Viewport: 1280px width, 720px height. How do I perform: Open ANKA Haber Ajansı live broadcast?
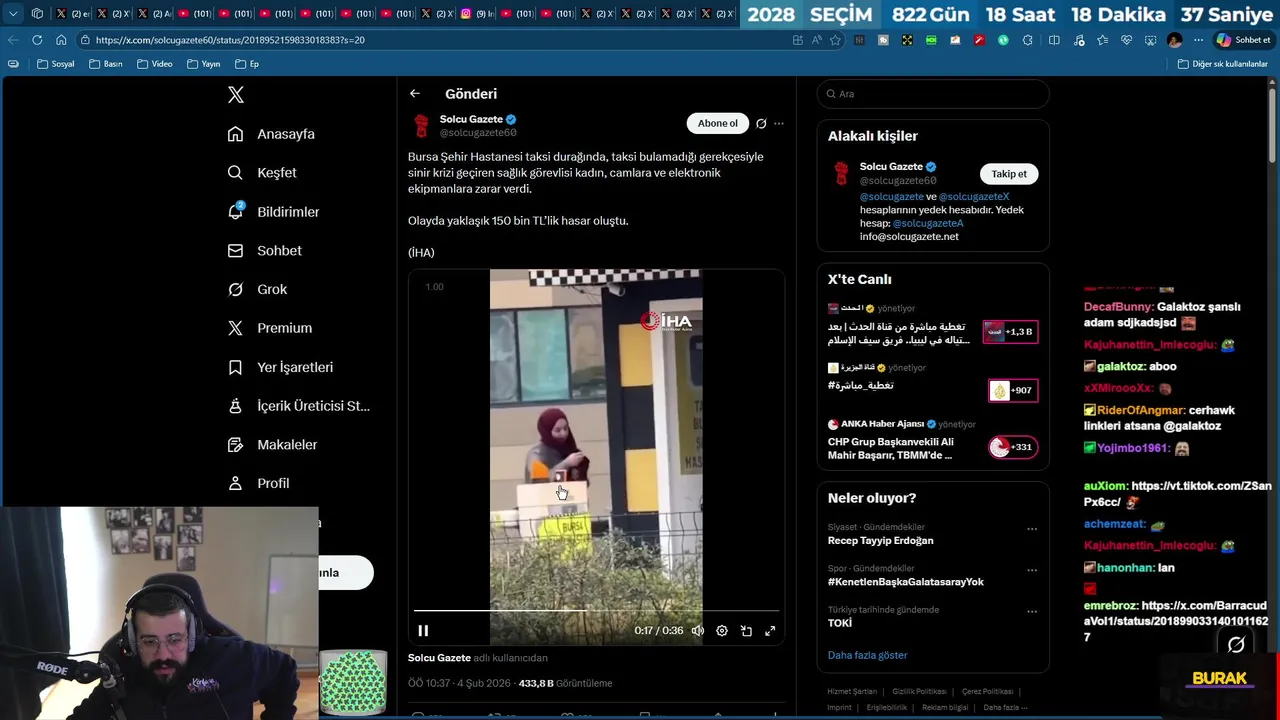933,439
